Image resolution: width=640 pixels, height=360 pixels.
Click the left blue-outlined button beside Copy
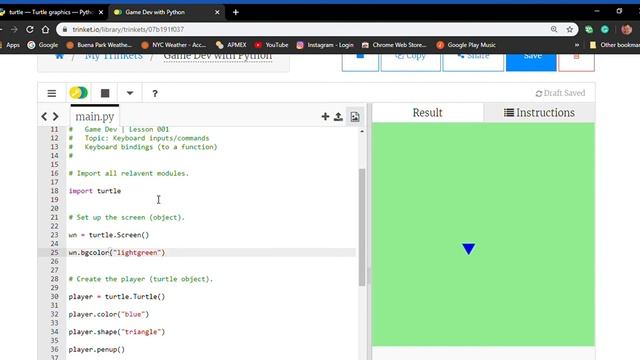tap(360, 61)
